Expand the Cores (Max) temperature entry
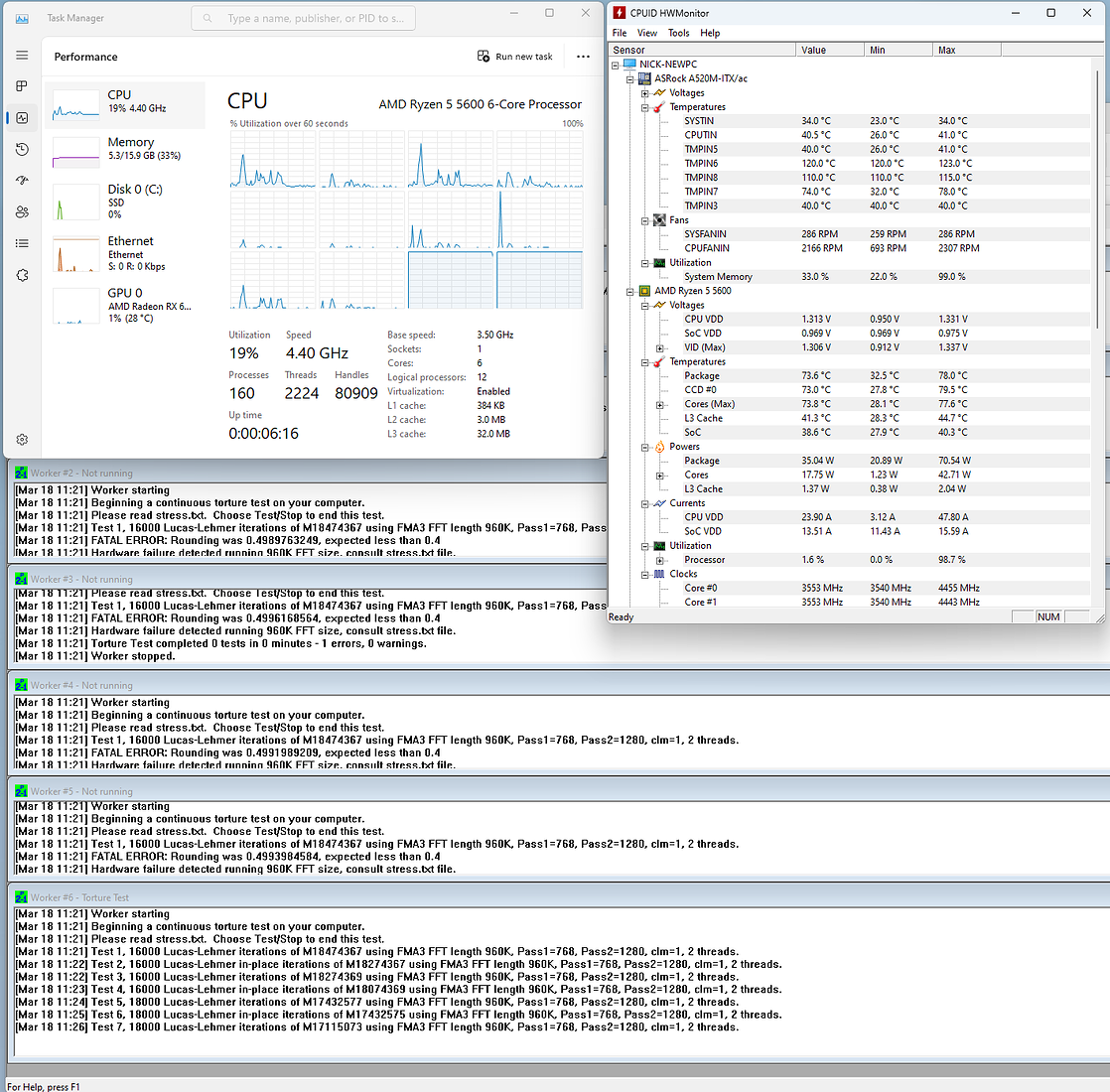The width and height of the screenshot is (1110, 1092). coord(660,405)
